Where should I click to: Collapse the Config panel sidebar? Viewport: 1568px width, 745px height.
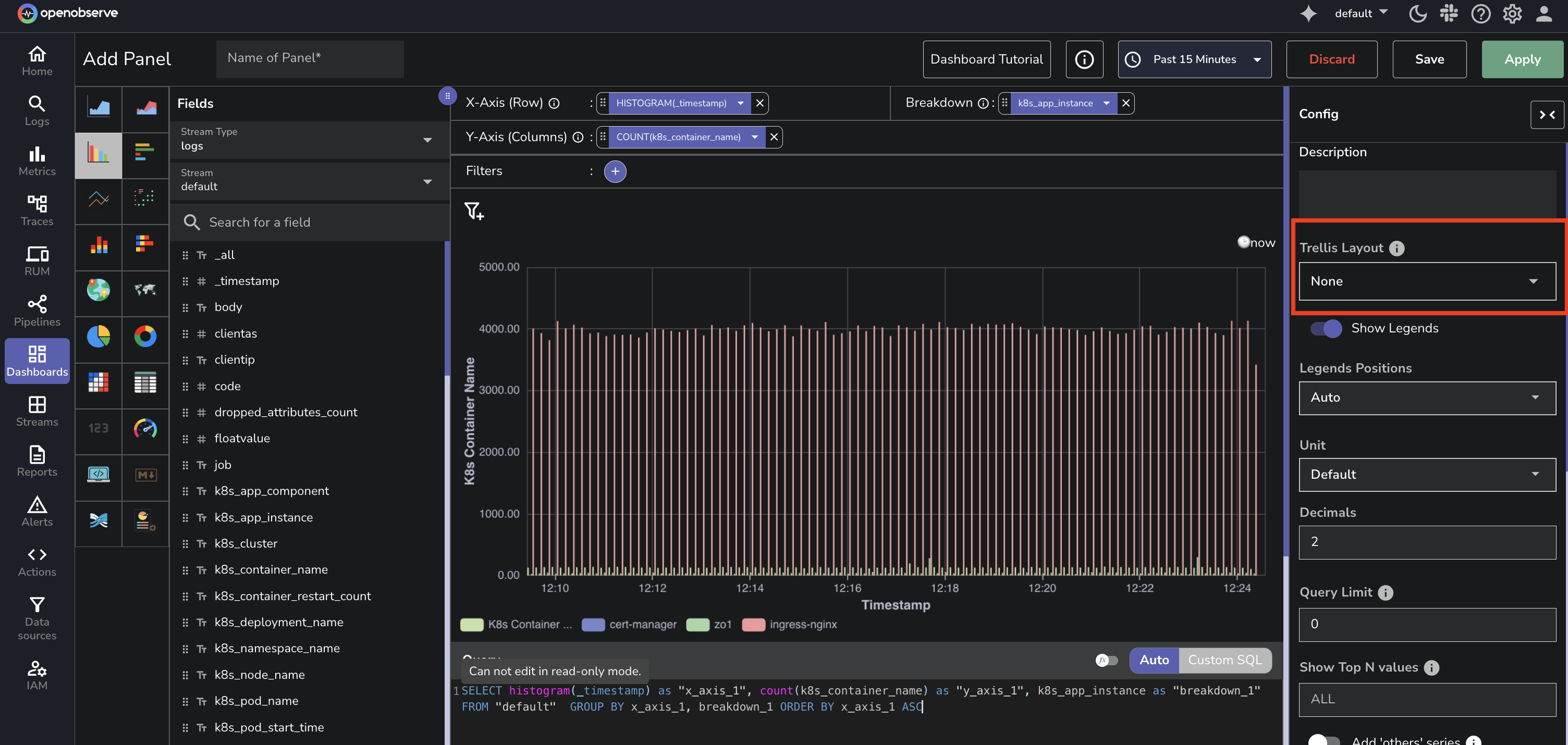click(x=1547, y=114)
